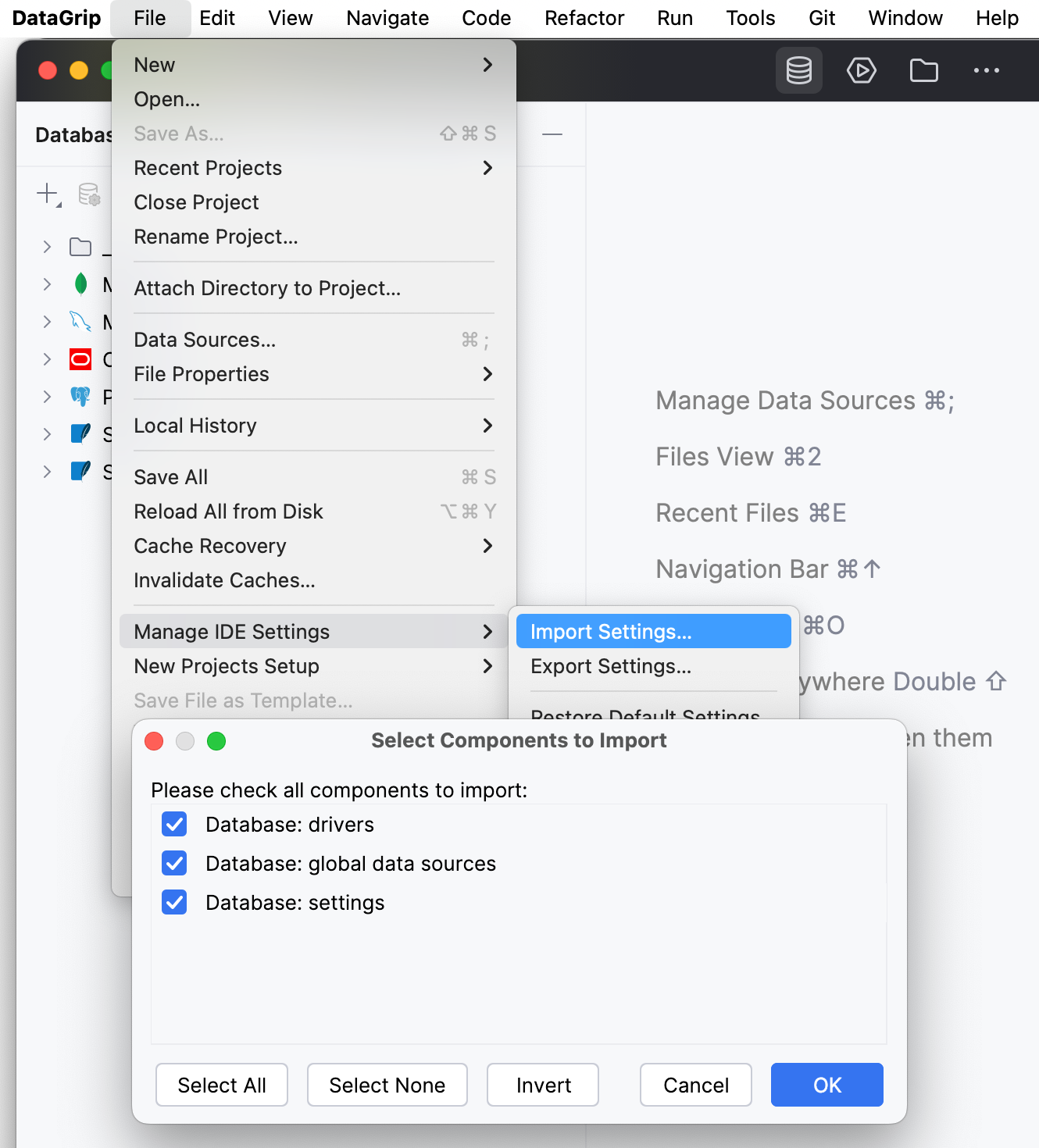Expand the MongoDB tree node
Viewport: 1039px width, 1148px height.
pos(47,284)
